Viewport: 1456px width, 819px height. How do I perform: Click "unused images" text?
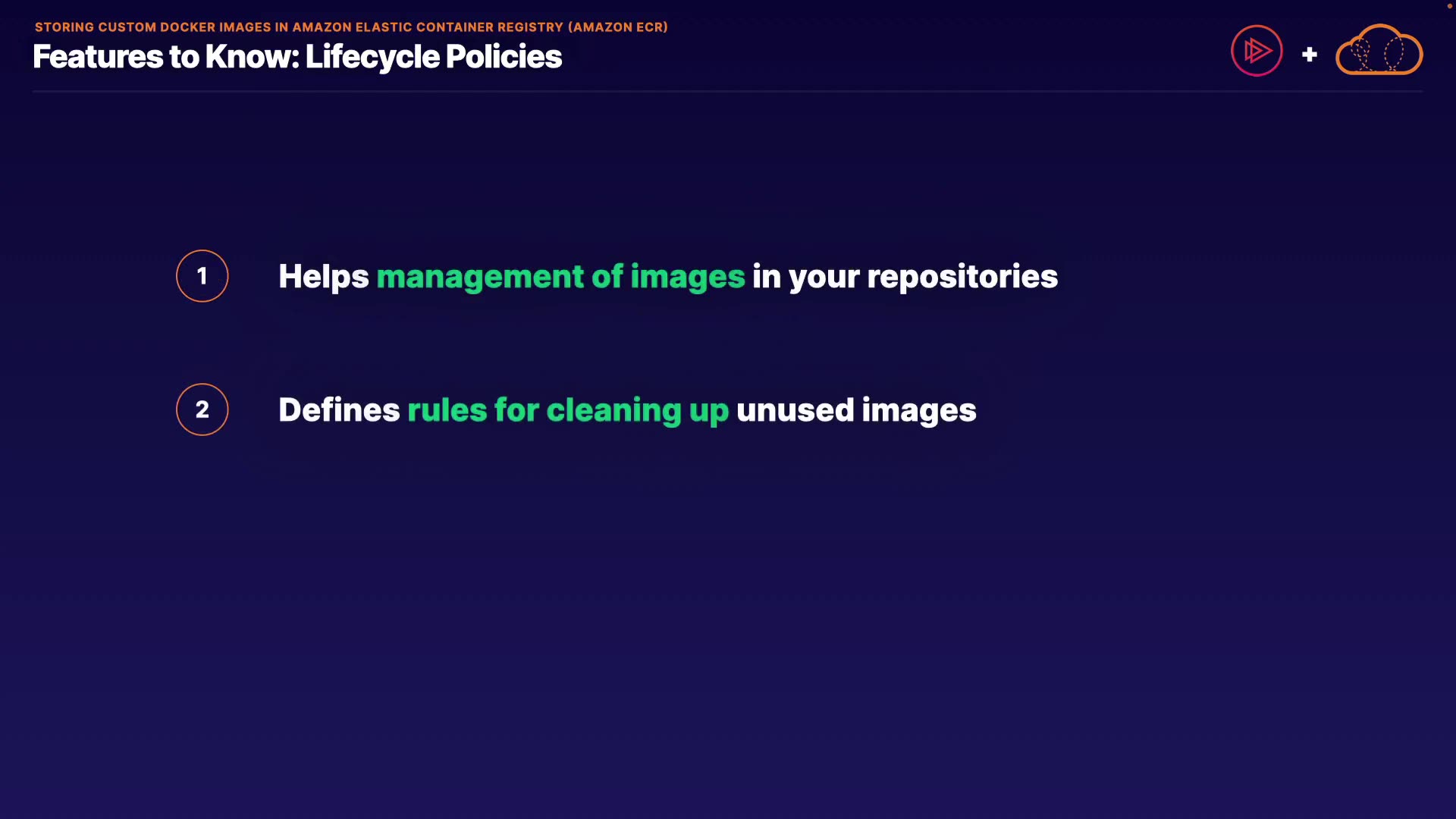[x=855, y=410]
